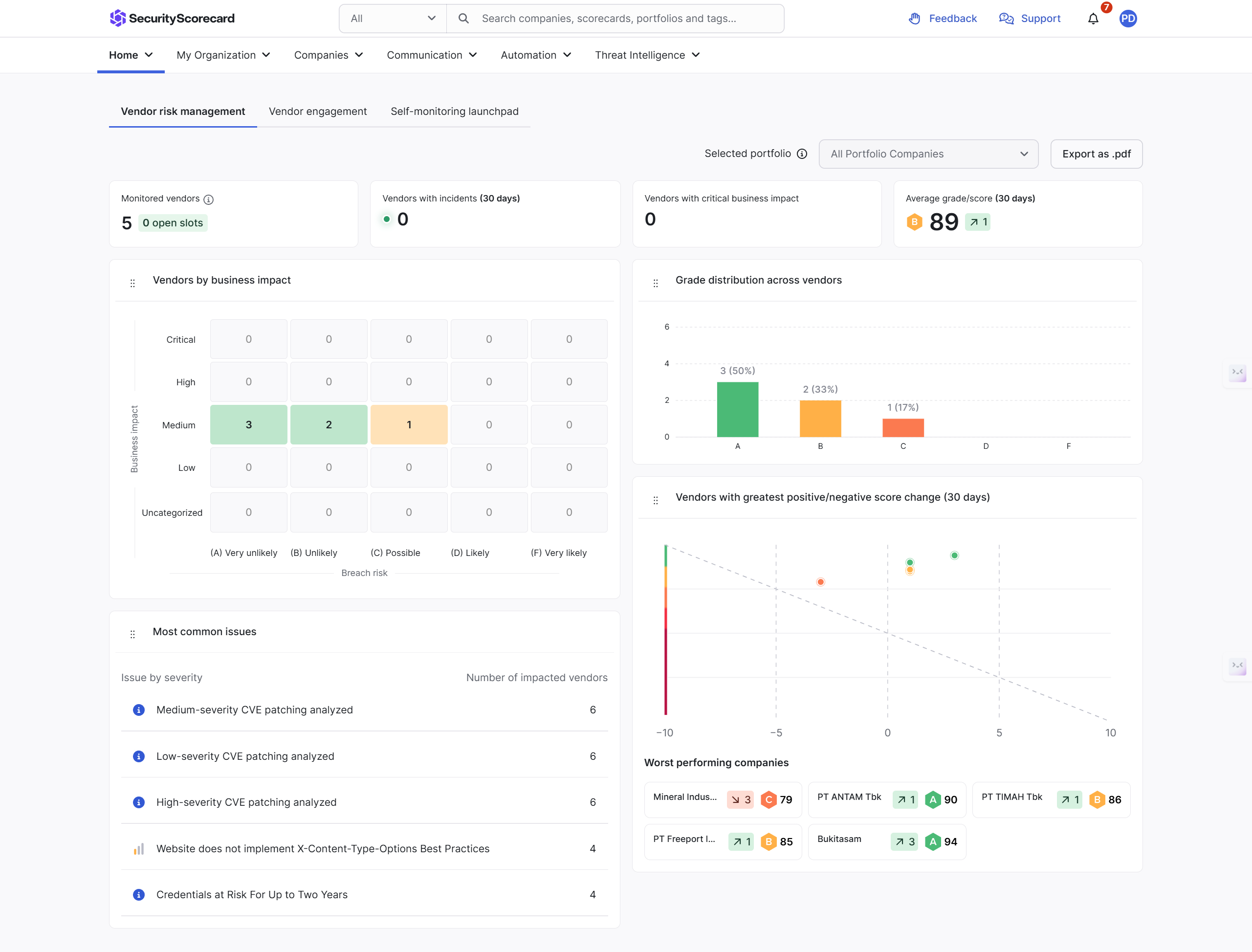Open the PD user avatar menu
Viewport: 1252px width, 952px height.
1127,19
